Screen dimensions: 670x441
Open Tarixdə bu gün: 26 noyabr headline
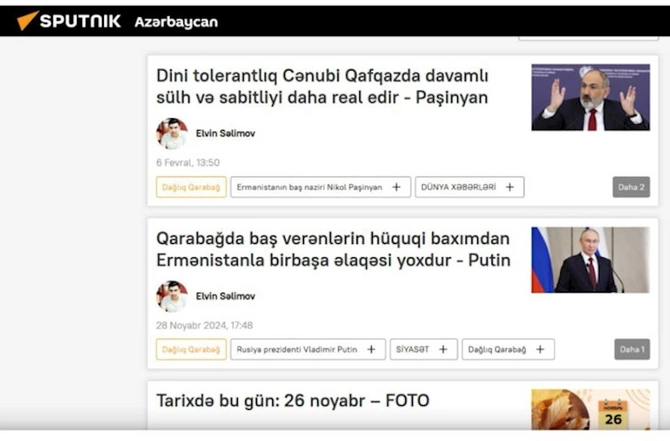[x=293, y=401]
